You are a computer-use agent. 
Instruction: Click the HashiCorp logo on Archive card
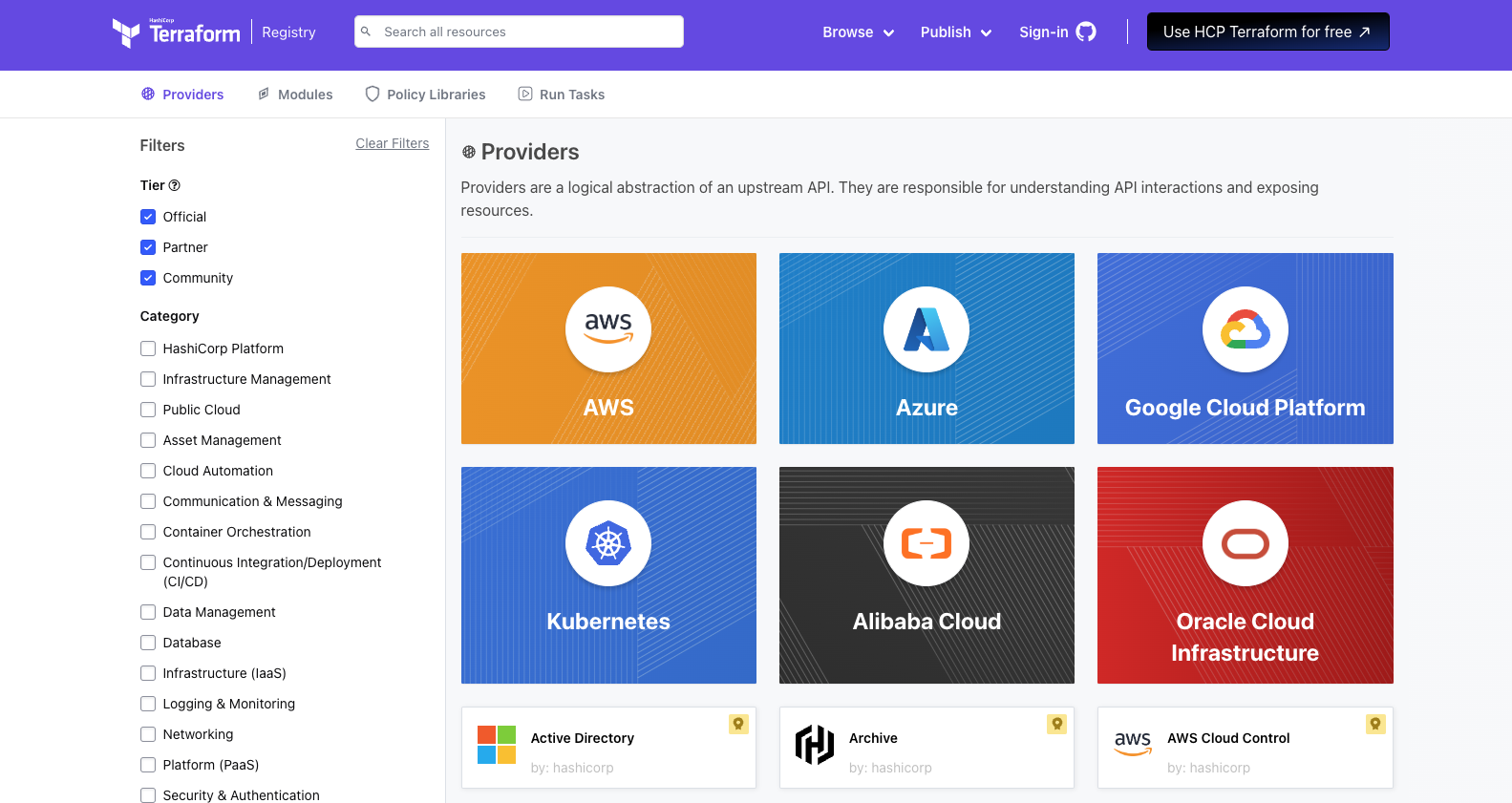click(815, 745)
